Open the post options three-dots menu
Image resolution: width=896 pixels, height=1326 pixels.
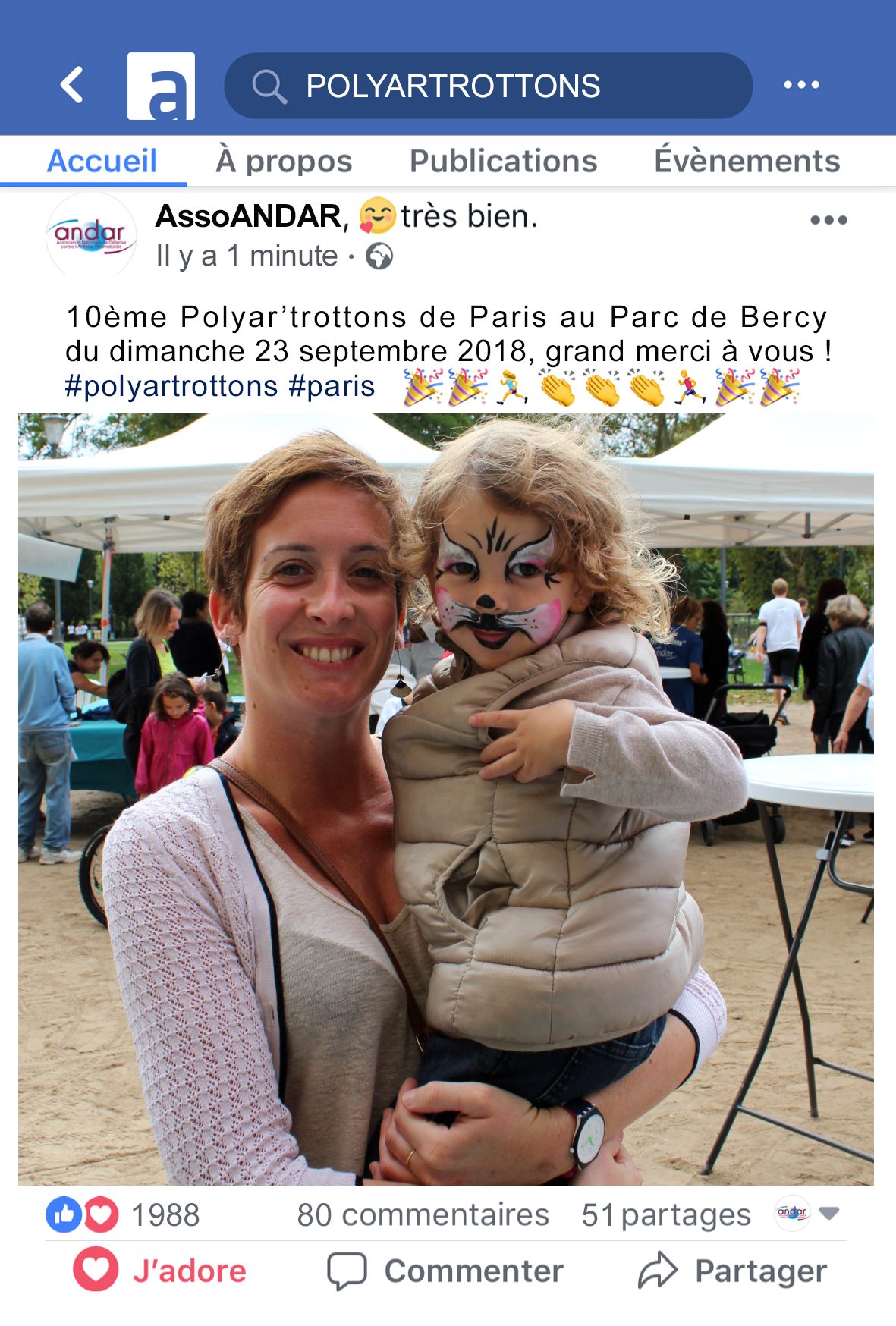coord(828,221)
